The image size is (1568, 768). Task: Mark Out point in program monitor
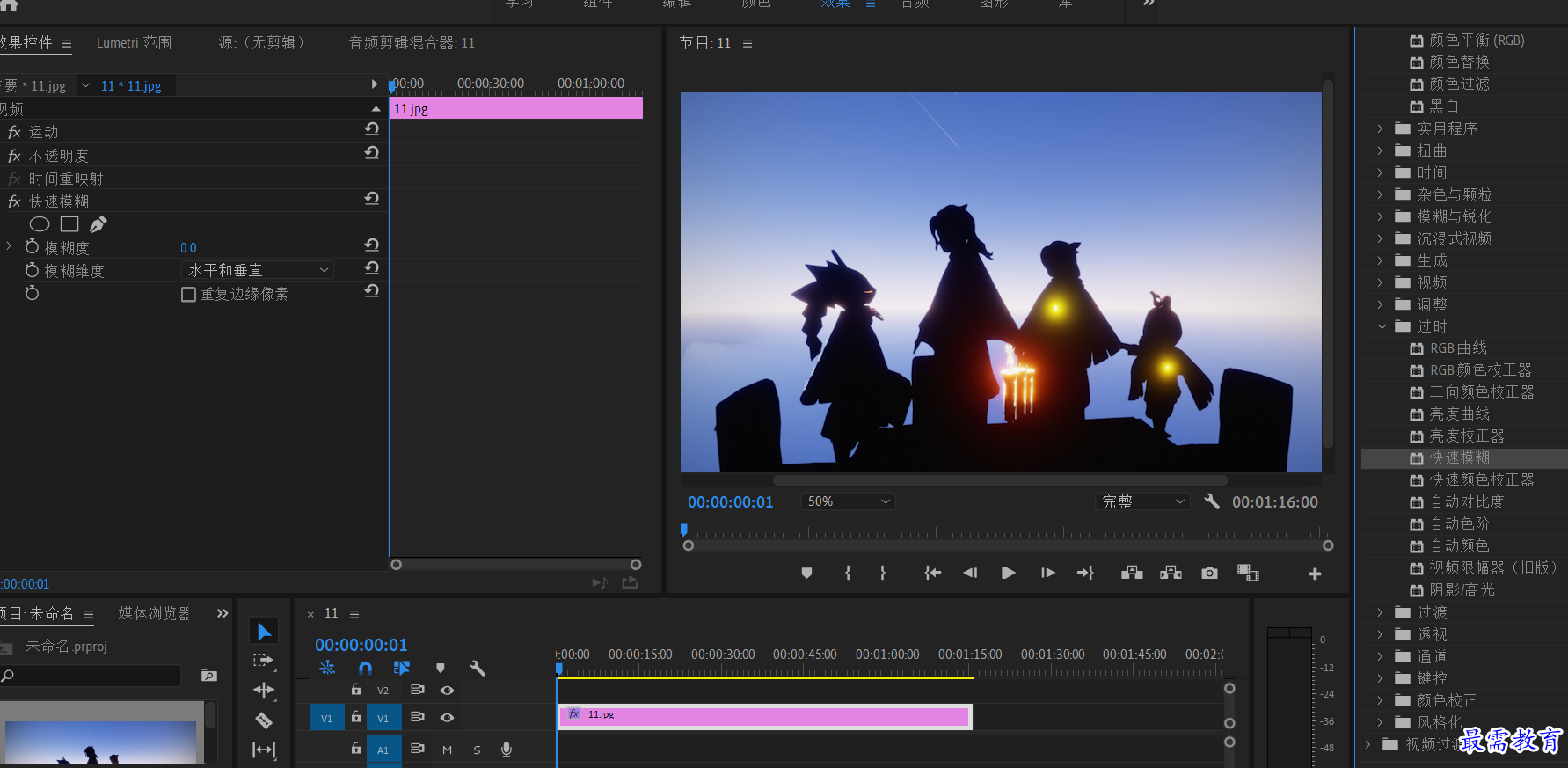pos(883,573)
